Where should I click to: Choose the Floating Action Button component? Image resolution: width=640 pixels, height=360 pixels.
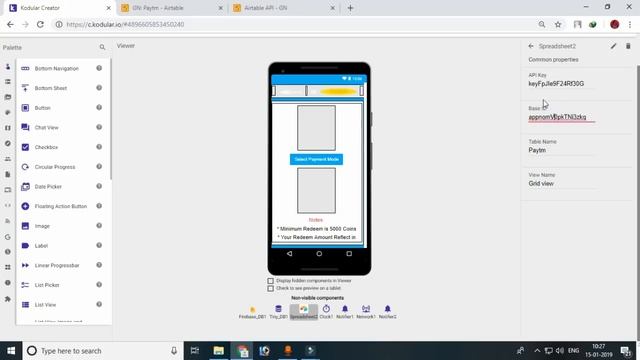60,206
